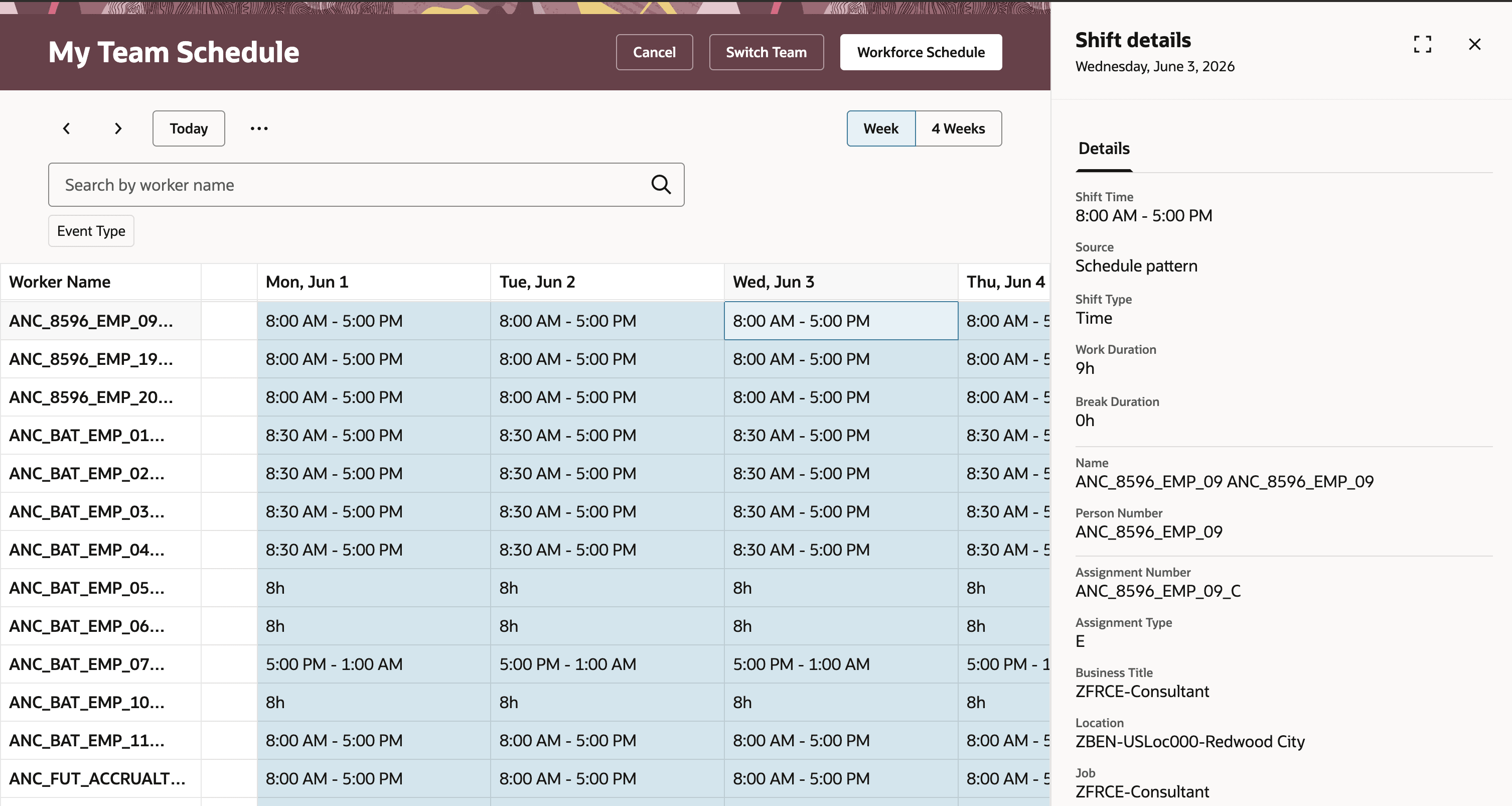Click the magnifier search icon
This screenshot has width=1512, height=806.
coord(661,184)
